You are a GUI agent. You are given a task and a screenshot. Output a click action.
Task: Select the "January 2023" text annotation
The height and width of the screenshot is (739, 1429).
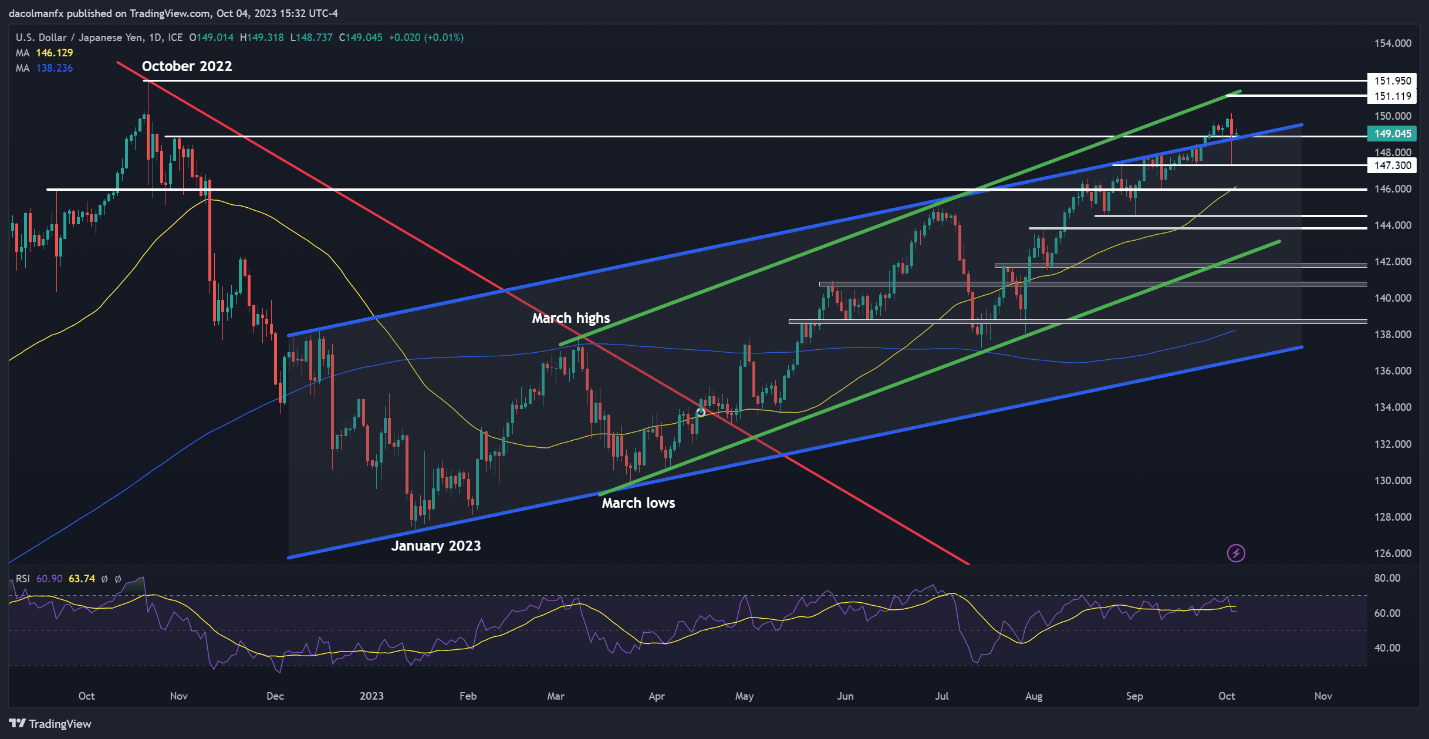pos(435,546)
